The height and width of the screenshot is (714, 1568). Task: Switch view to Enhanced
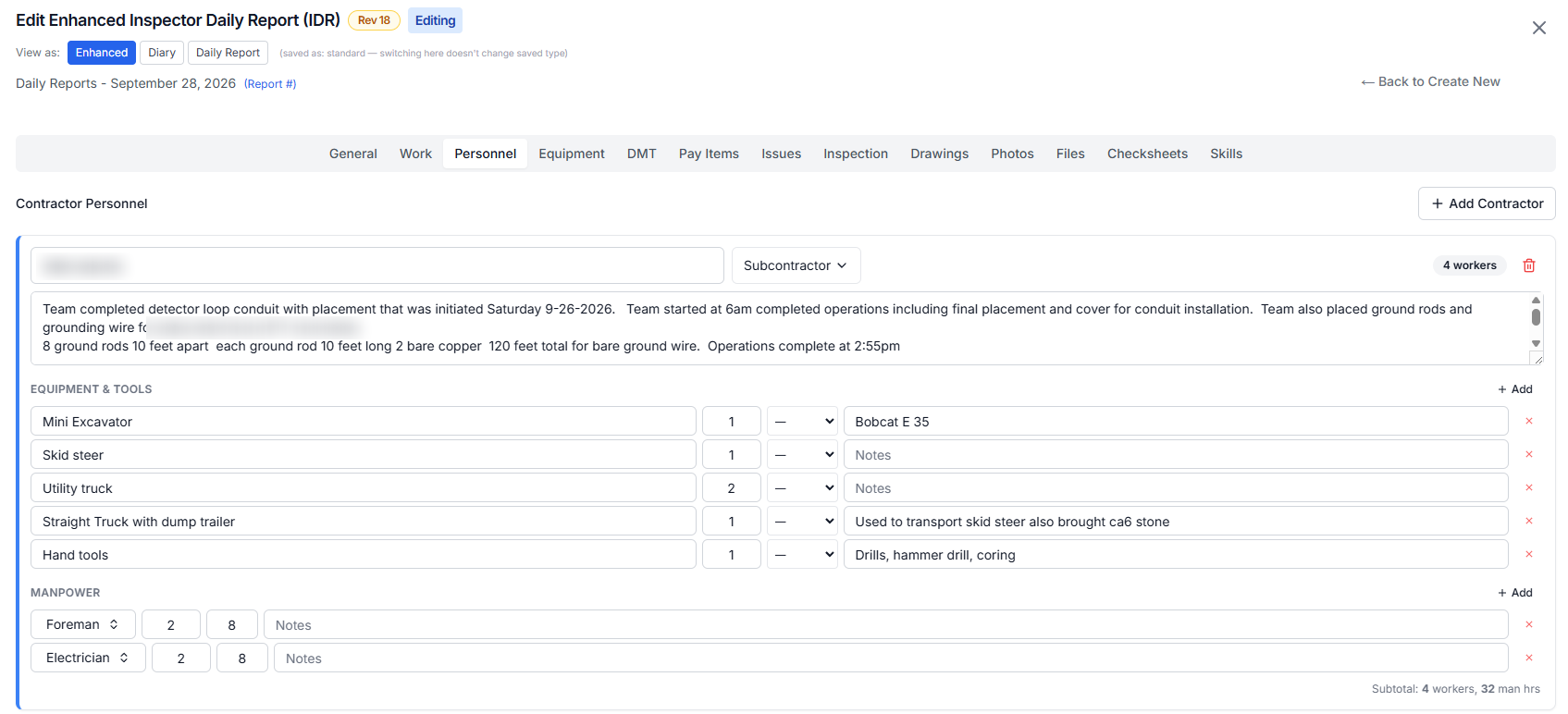(x=102, y=53)
